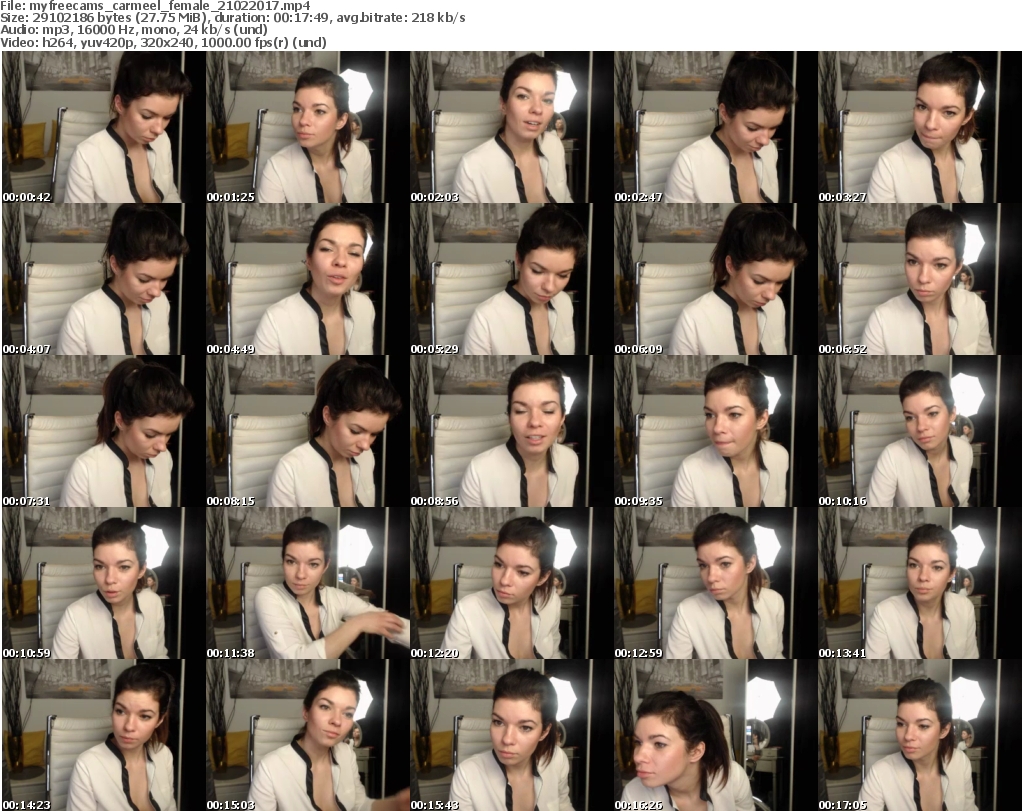Image resolution: width=1024 pixels, height=811 pixels.
Task: Click the frame stamped 00:15:03
Action: point(307,735)
